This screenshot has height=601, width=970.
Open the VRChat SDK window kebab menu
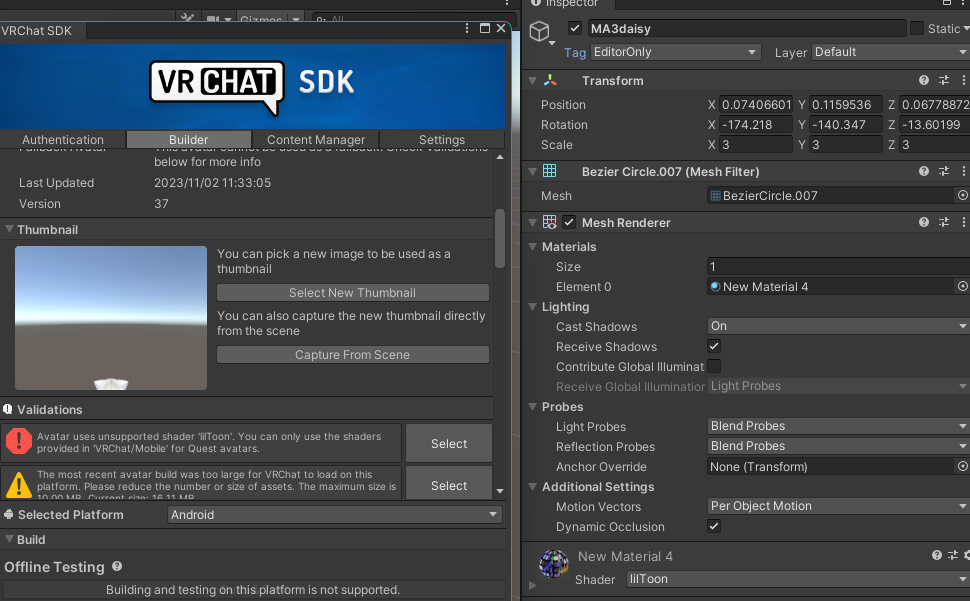coord(467,28)
